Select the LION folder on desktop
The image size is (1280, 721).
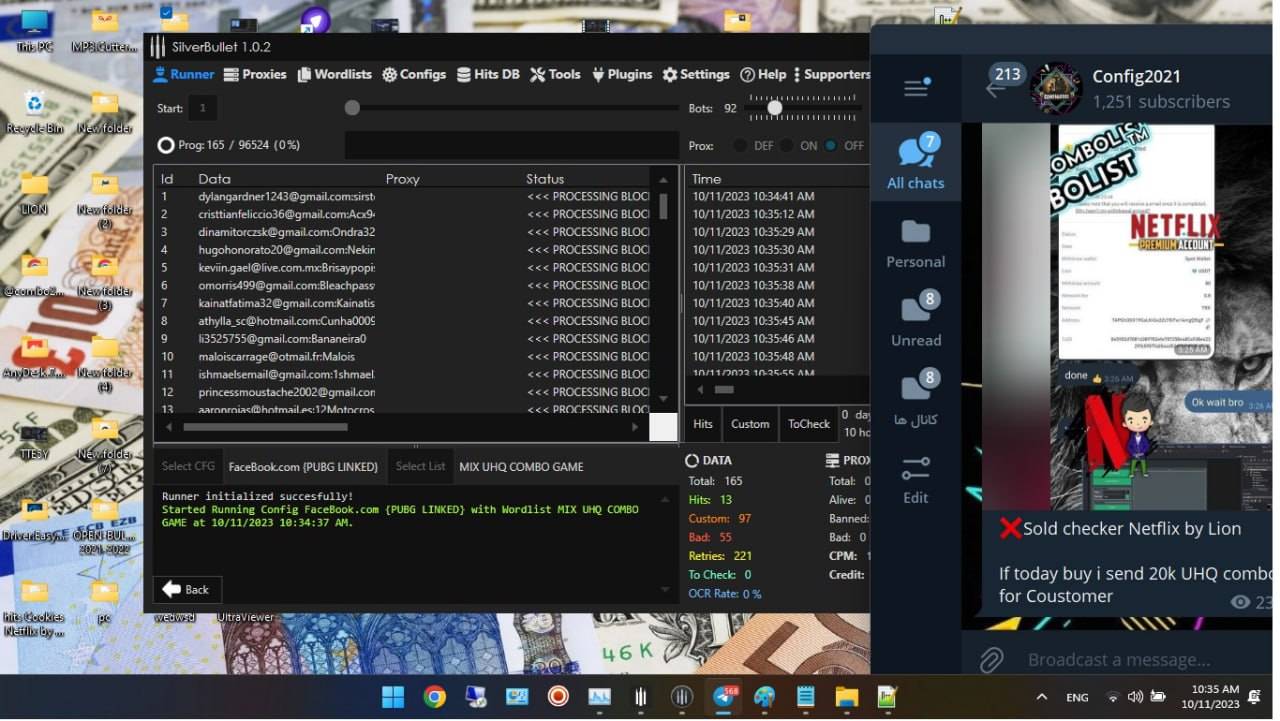pyautogui.click(x=35, y=193)
